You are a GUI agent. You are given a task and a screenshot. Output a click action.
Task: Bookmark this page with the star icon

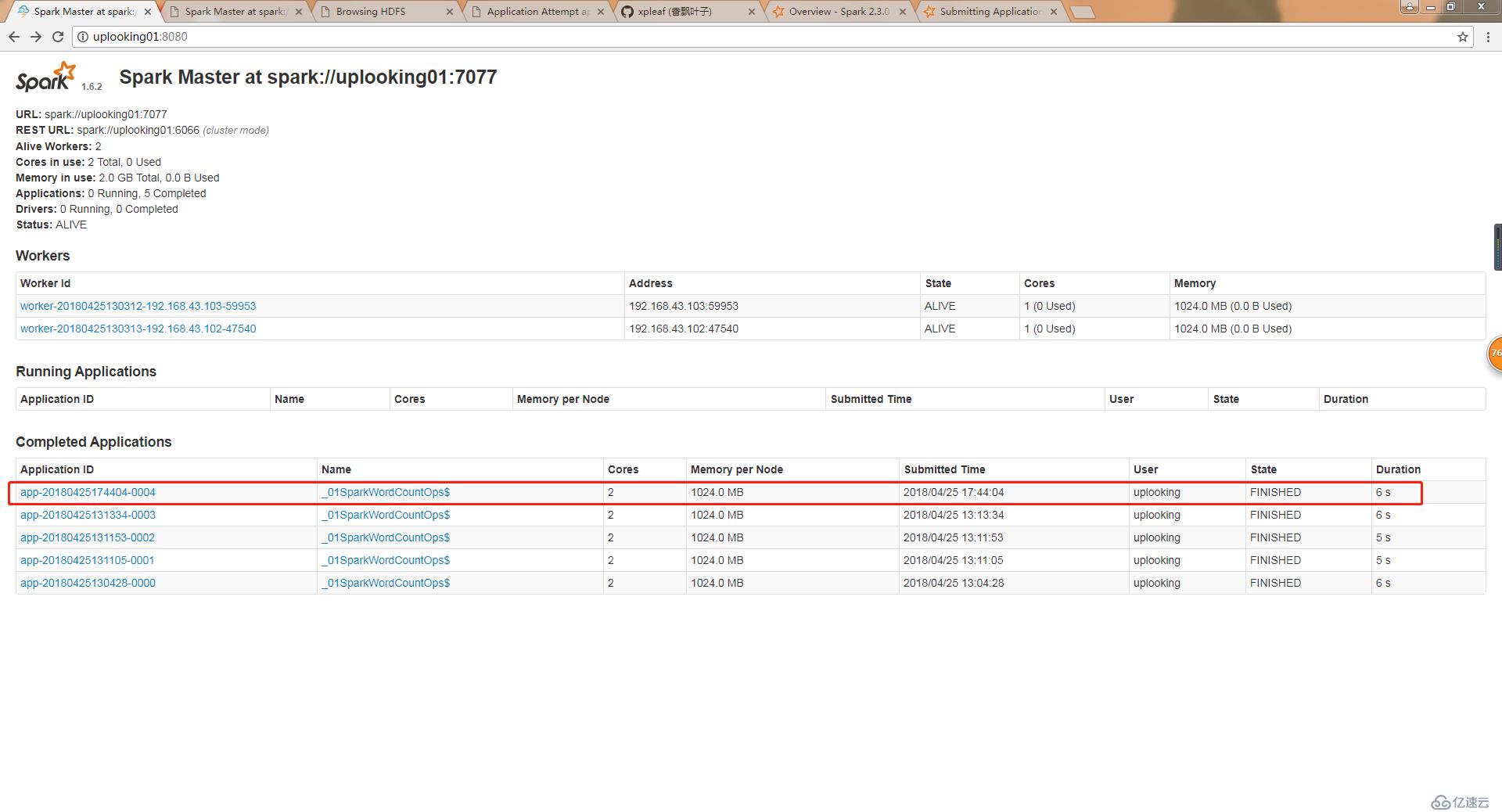pos(1462,37)
